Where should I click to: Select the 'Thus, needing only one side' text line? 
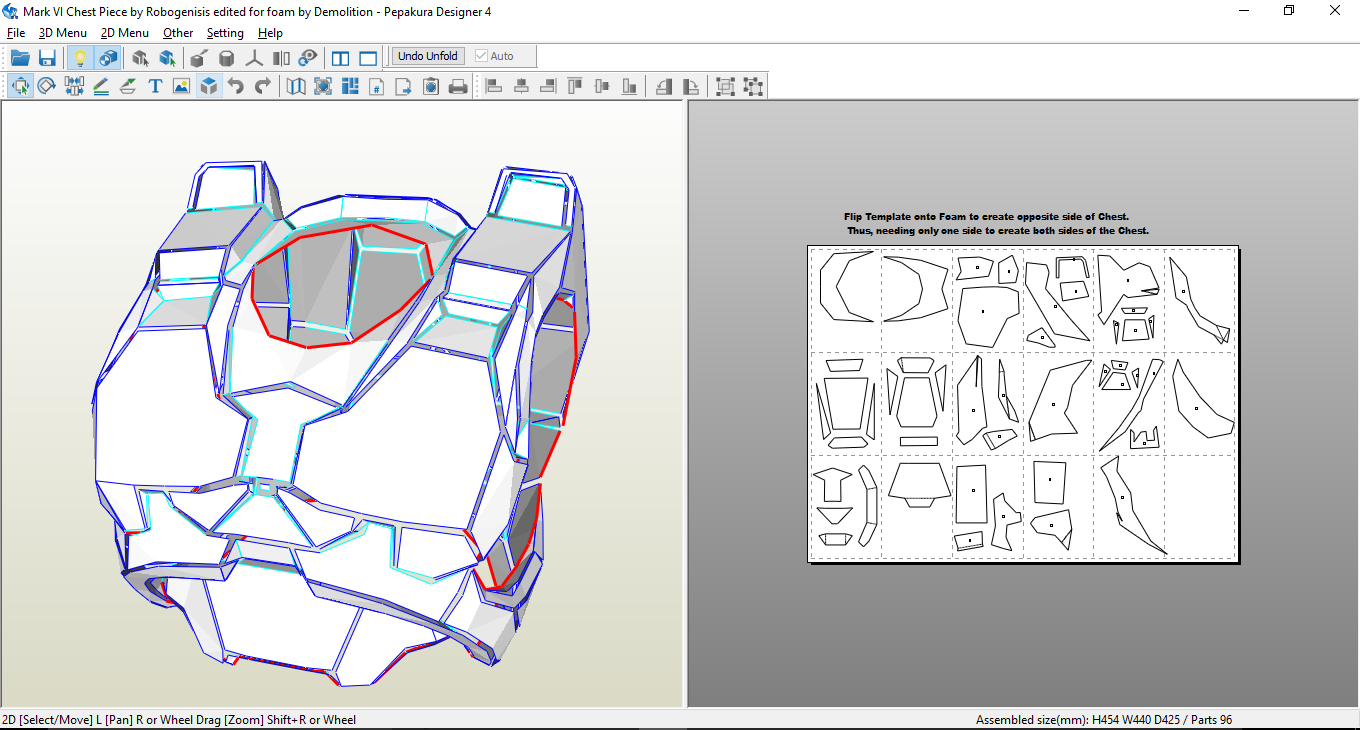point(998,231)
